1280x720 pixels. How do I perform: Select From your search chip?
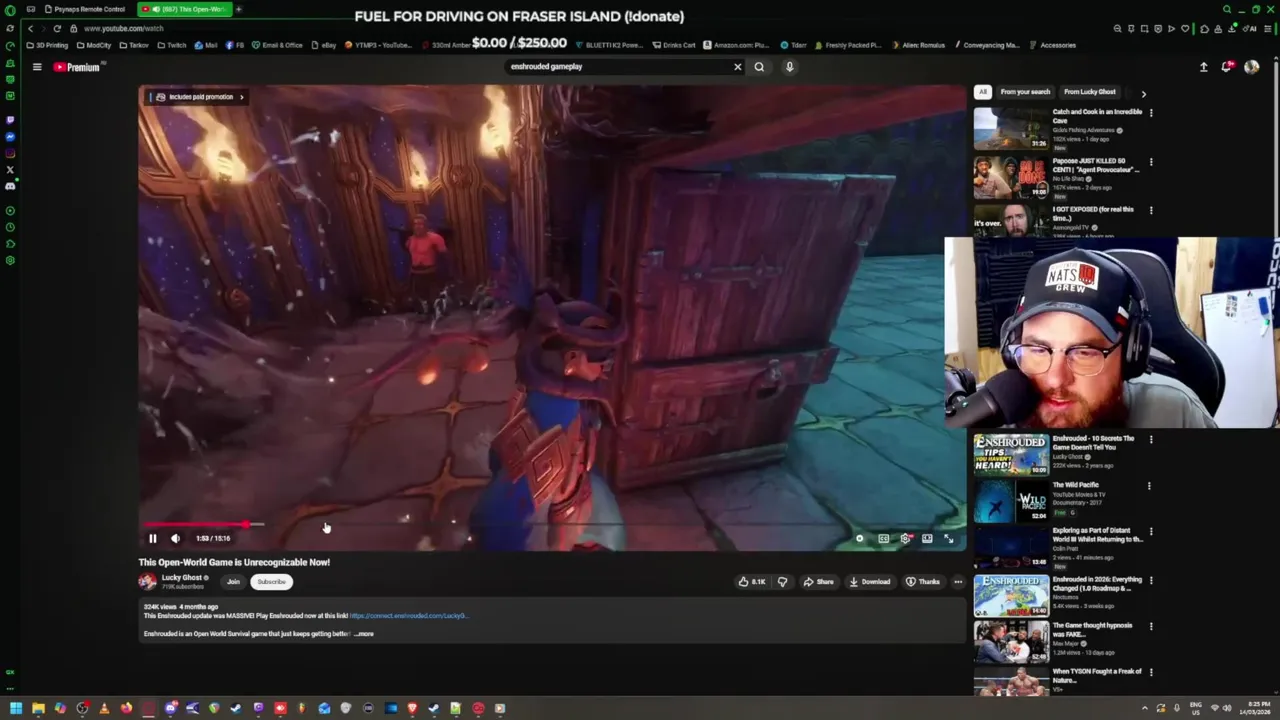point(1025,92)
